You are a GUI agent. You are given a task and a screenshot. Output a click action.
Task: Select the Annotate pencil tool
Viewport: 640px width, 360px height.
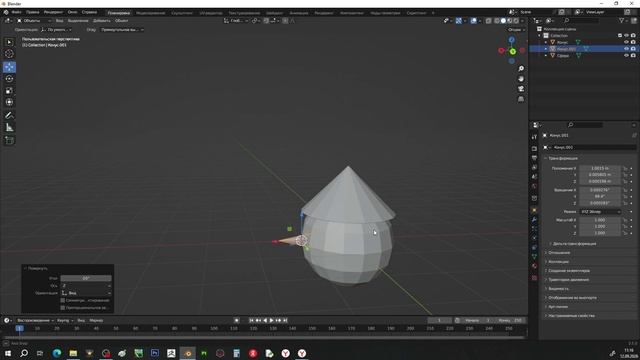tap(9, 116)
